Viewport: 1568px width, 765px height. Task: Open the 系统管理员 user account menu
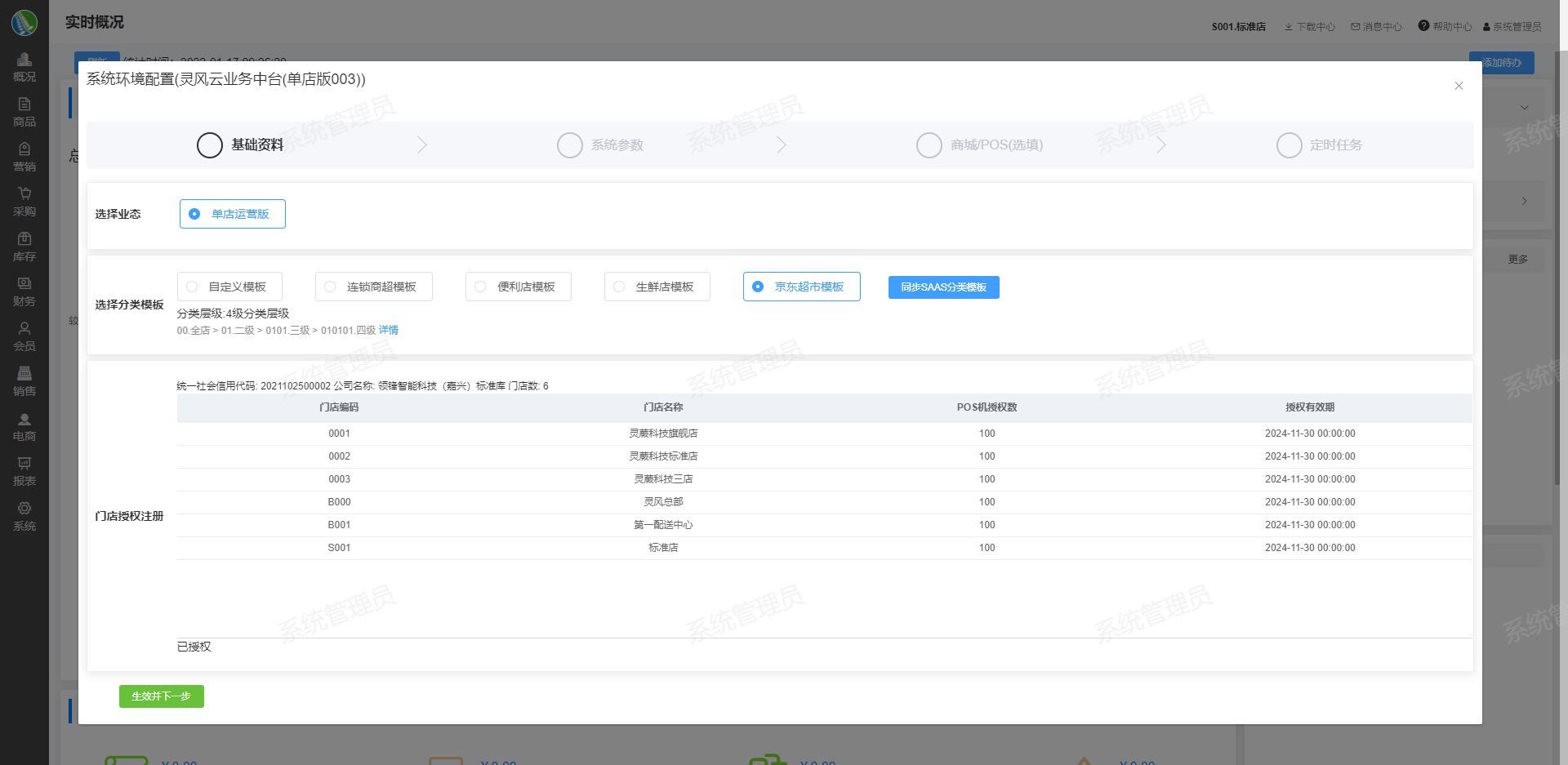(1512, 27)
